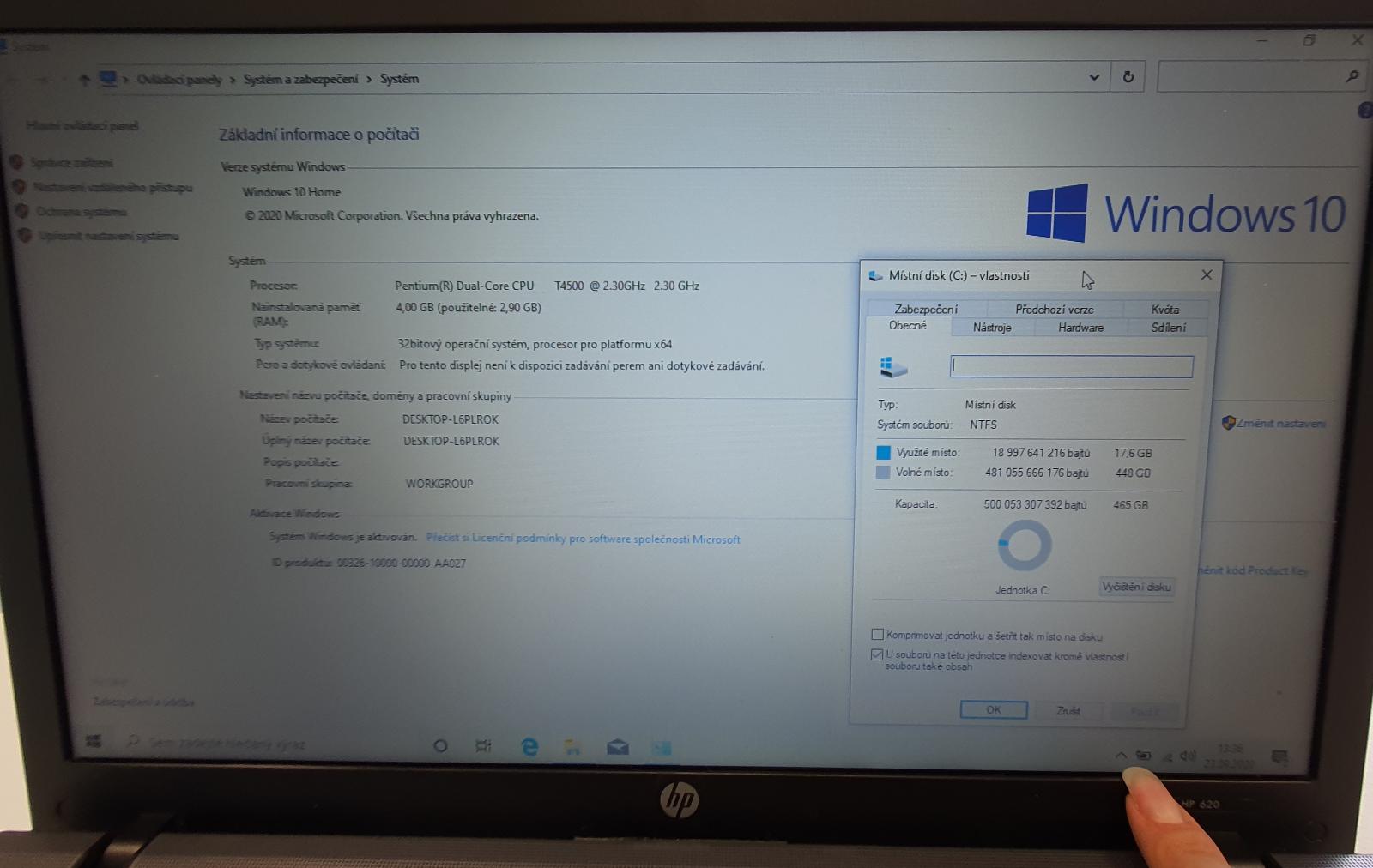Confirm disk properties with OK
The height and width of the screenshot is (868, 1373).
pos(994,710)
